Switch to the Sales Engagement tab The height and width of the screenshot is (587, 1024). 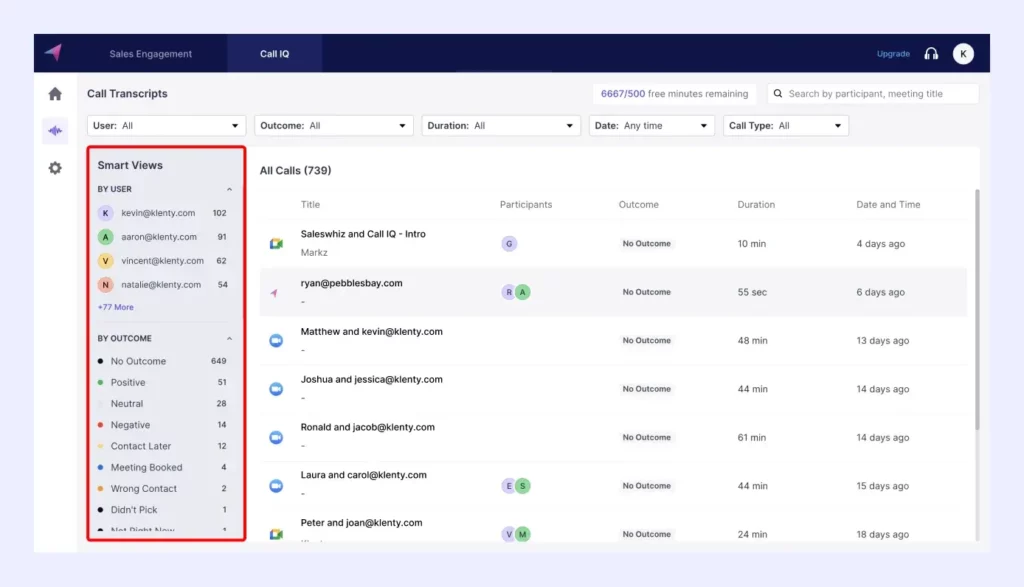[150, 54]
